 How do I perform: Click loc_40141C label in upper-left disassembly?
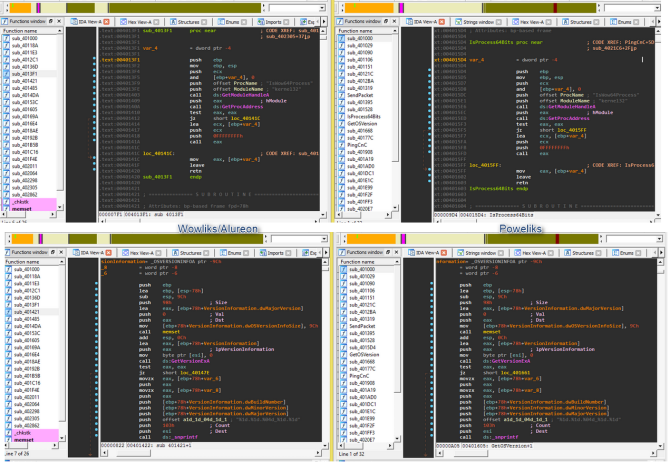click(x=159, y=153)
